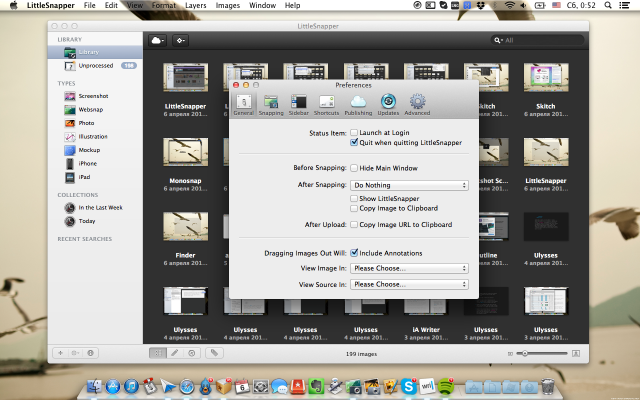Screen dimensions: 640x400
Task: Expand the View Image In dropdown
Action: click(409, 268)
